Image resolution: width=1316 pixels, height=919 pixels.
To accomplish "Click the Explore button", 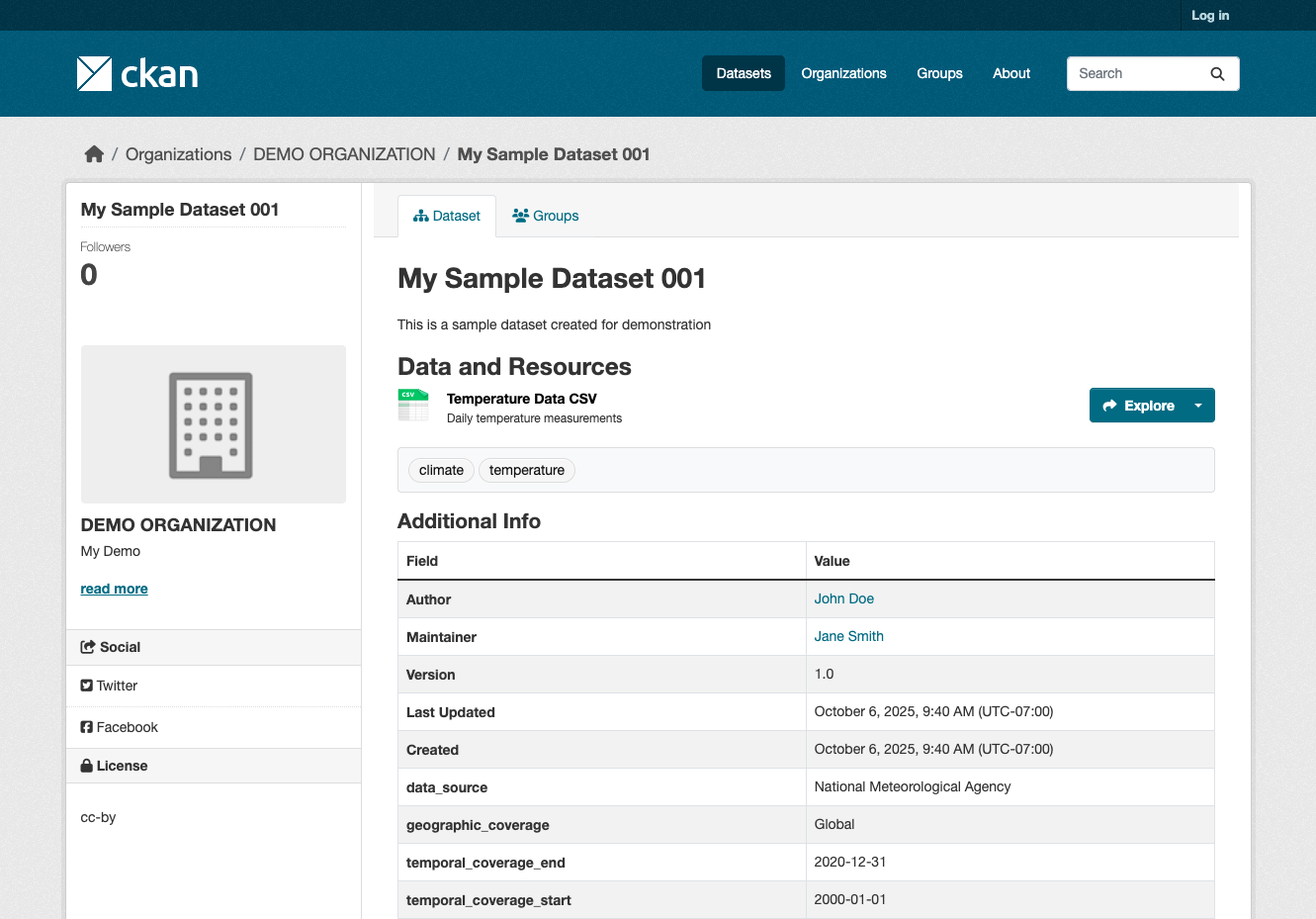I will [x=1138, y=406].
